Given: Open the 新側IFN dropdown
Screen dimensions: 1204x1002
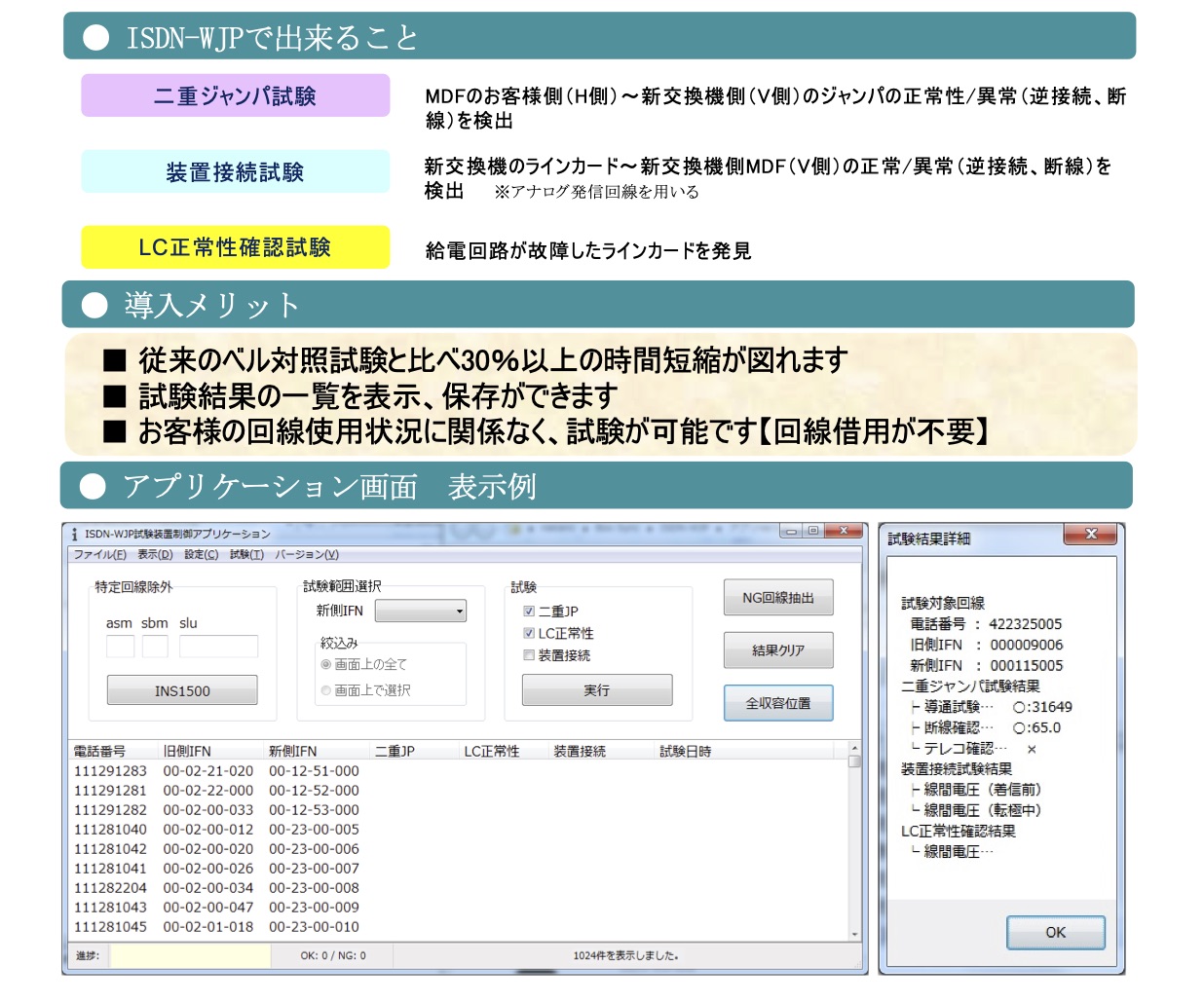Looking at the screenshot, I should tap(421, 611).
